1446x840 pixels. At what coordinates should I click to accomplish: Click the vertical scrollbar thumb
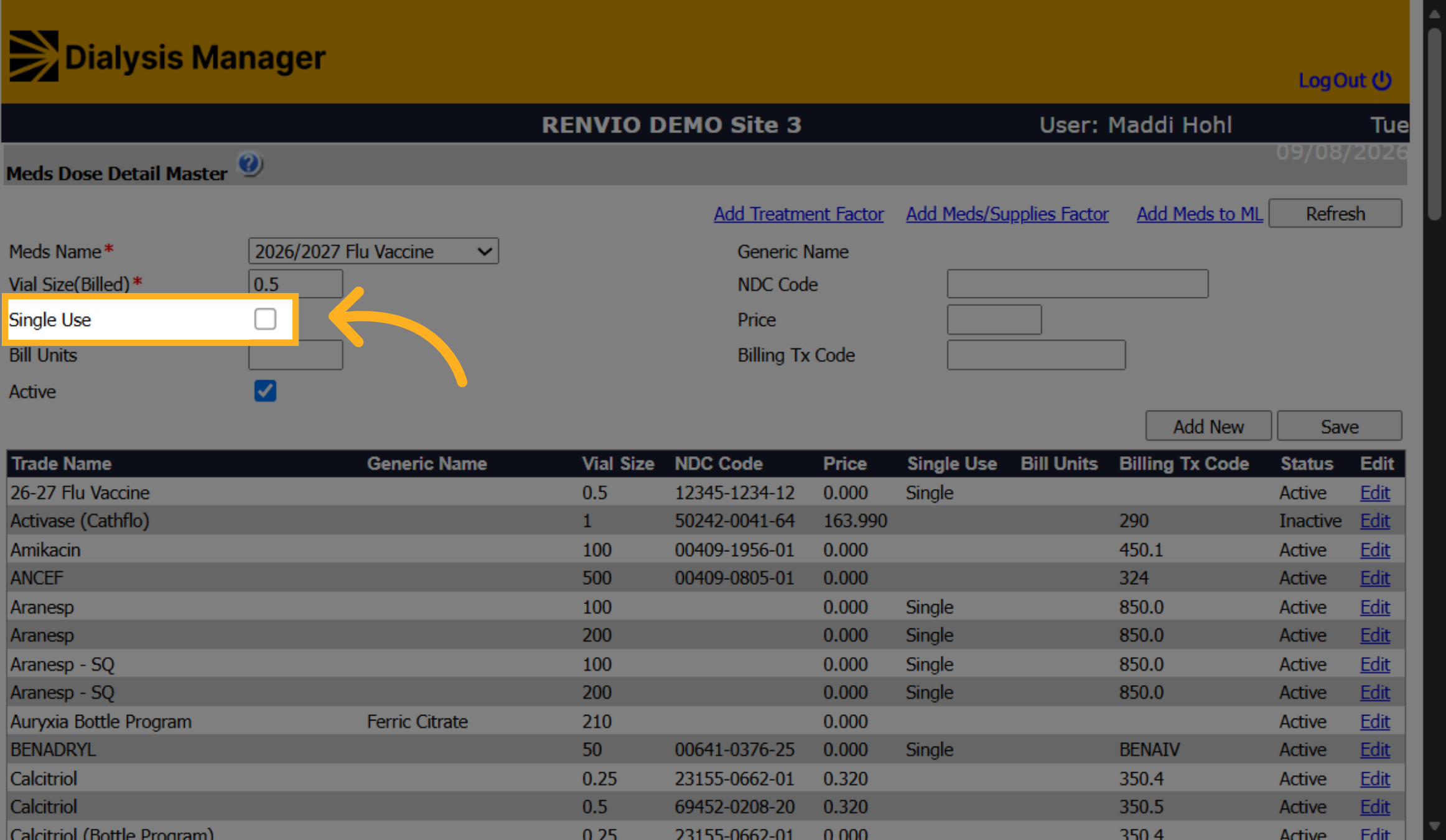click(x=1435, y=124)
